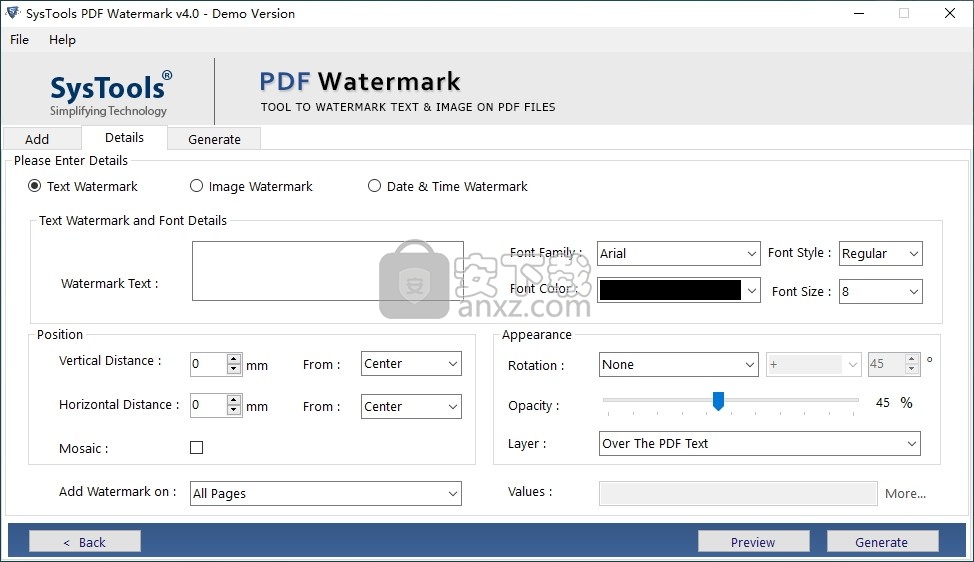Image resolution: width=974 pixels, height=562 pixels.
Task: Expand the Rotation dropdown showing None
Action: tap(678, 365)
